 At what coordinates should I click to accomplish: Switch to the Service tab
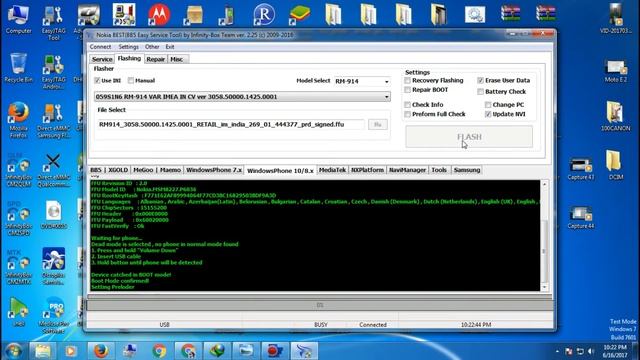pos(102,60)
